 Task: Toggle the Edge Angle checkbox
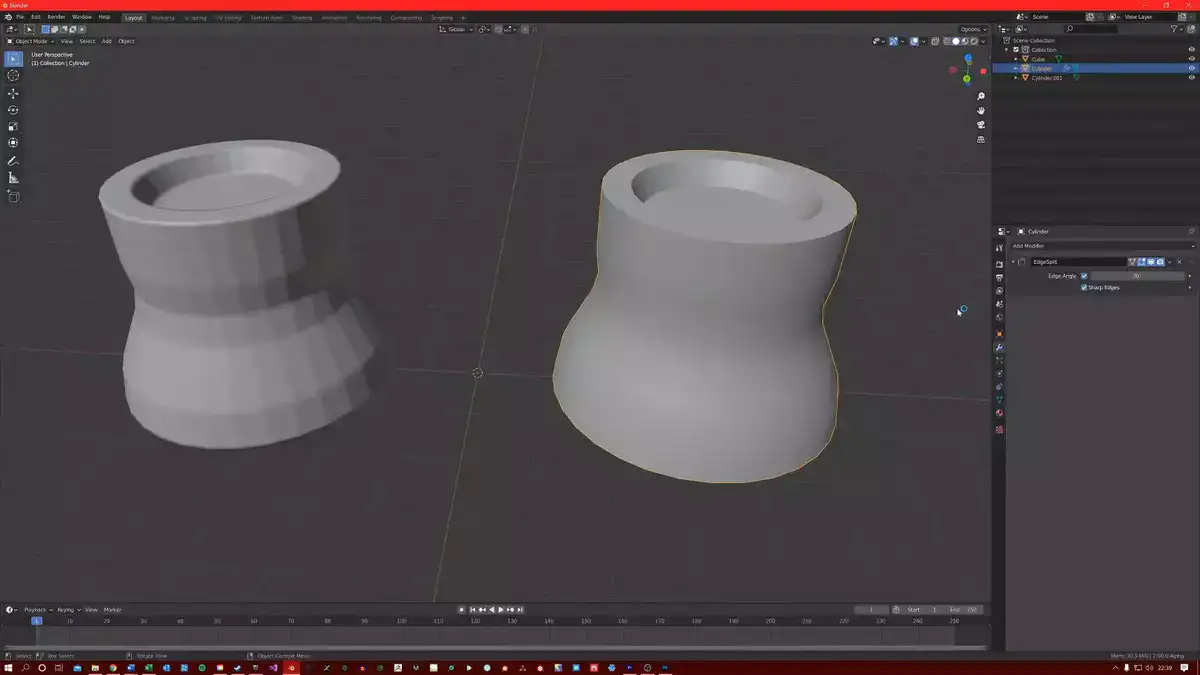tap(1084, 276)
